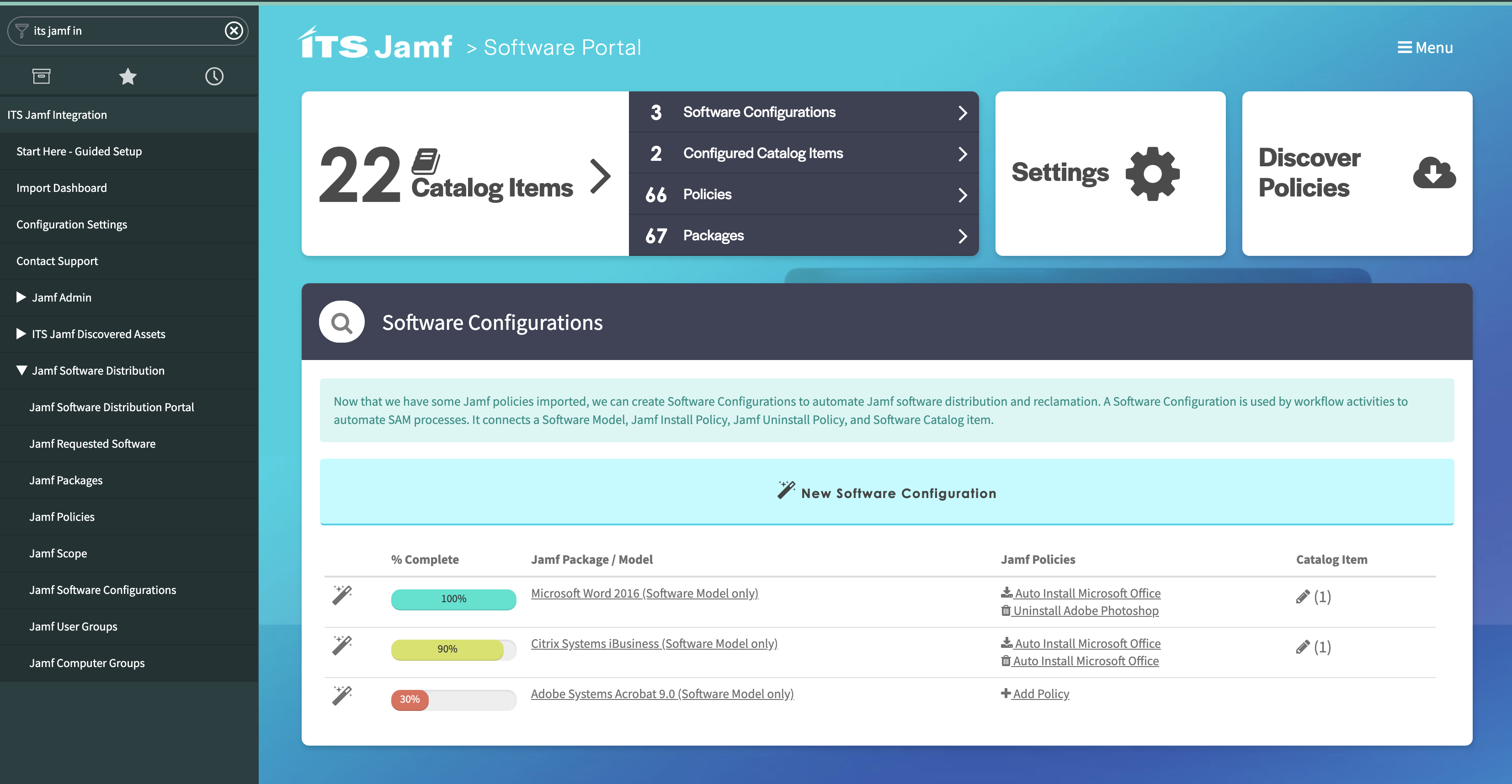Open the all applications archive icon
The image size is (1512, 784).
41,76
